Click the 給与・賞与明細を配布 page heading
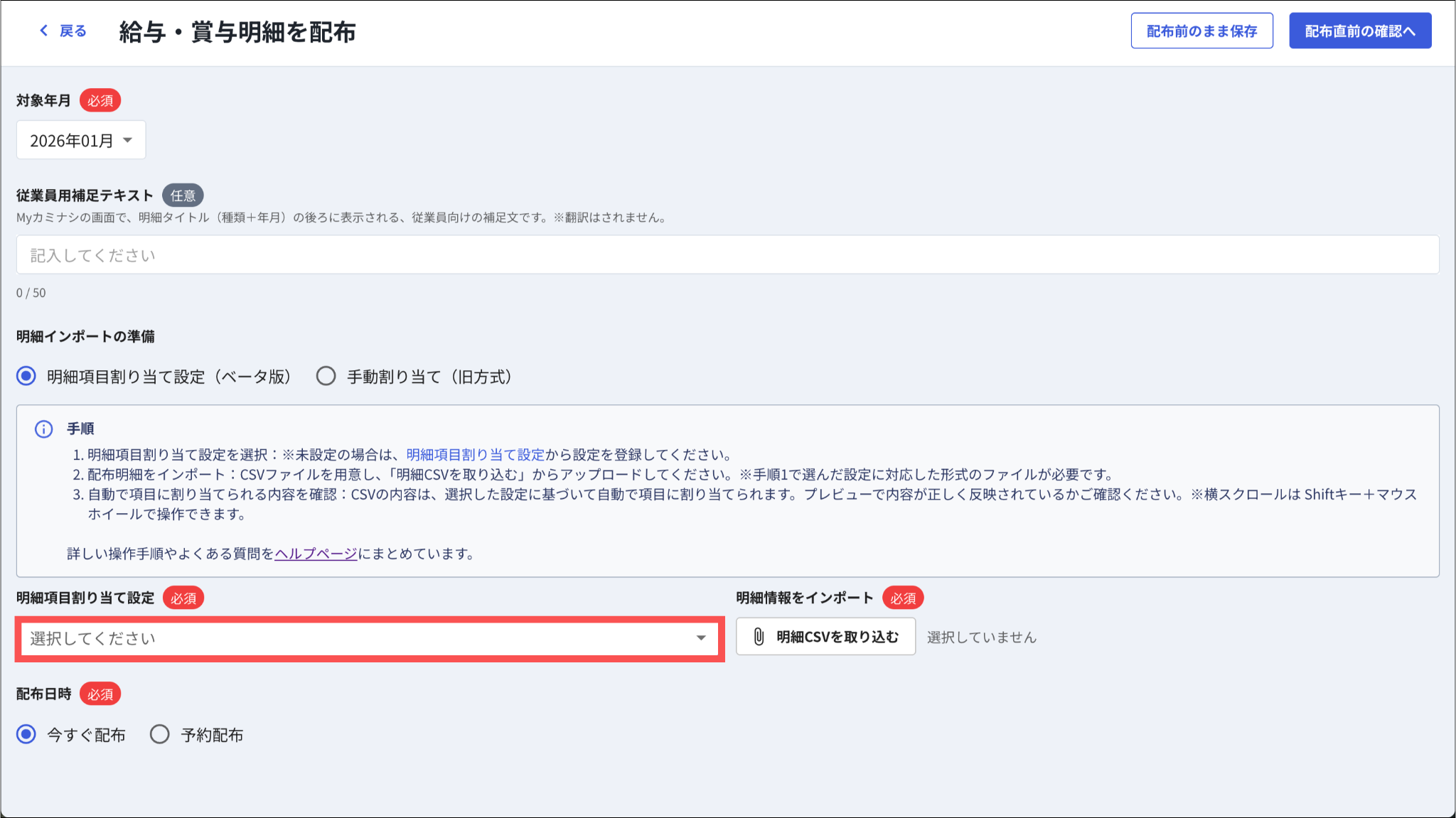 [x=237, y=32]
